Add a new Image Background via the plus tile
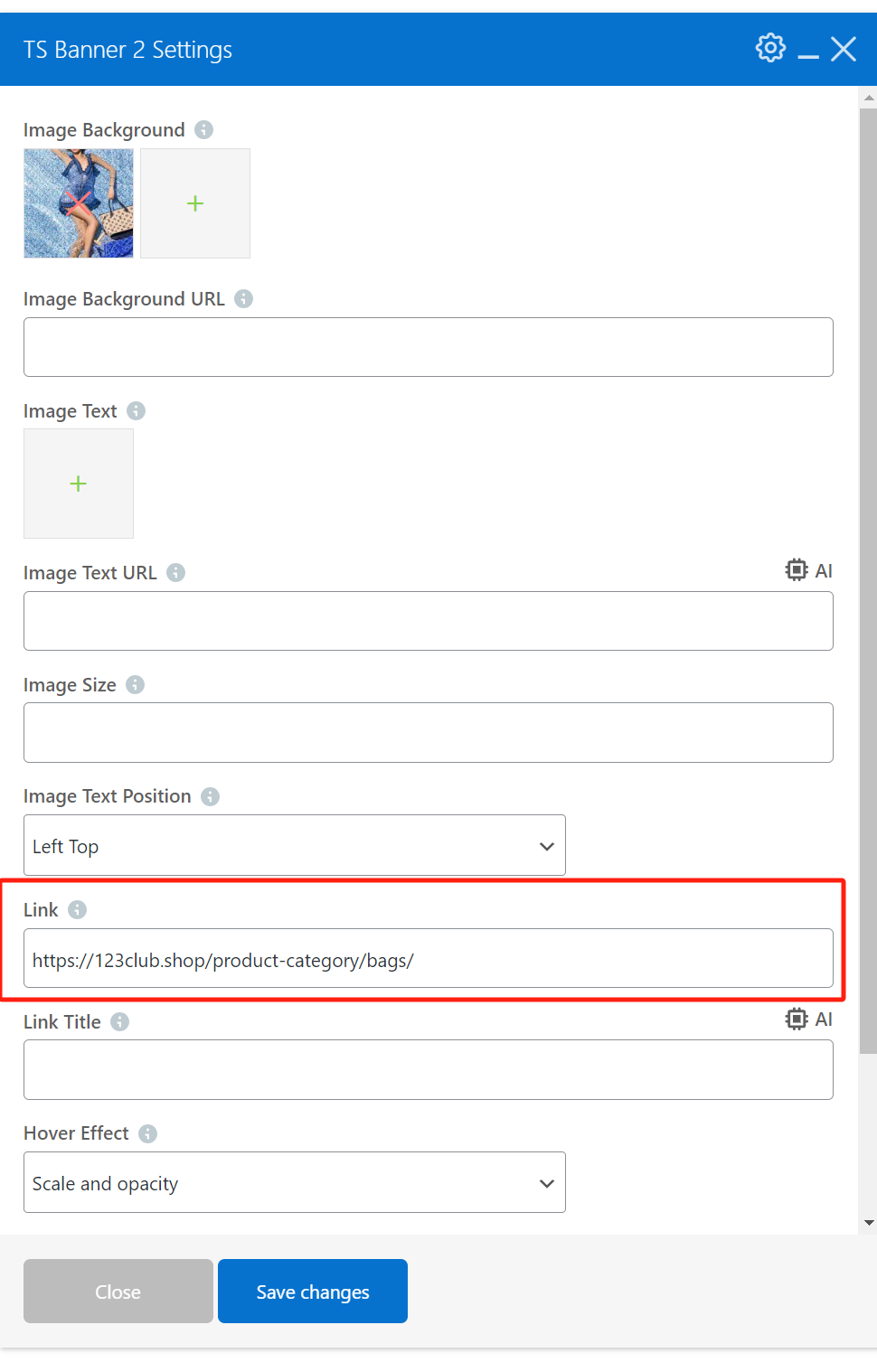This screenshot has width=877, height=1372. click(194, 203)
